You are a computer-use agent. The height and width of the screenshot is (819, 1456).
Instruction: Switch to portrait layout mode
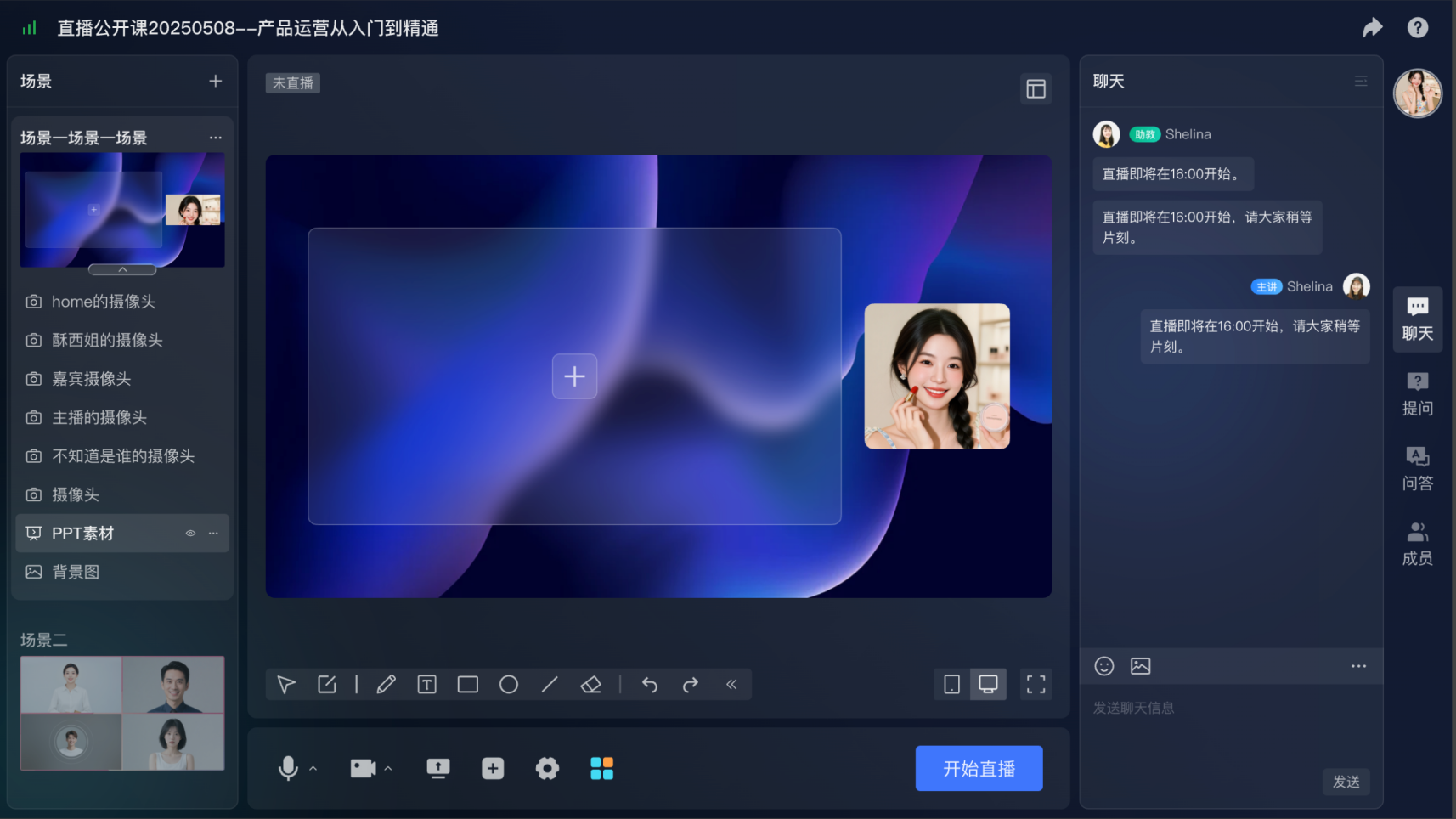pyautogui.click(x=951, y=685)
